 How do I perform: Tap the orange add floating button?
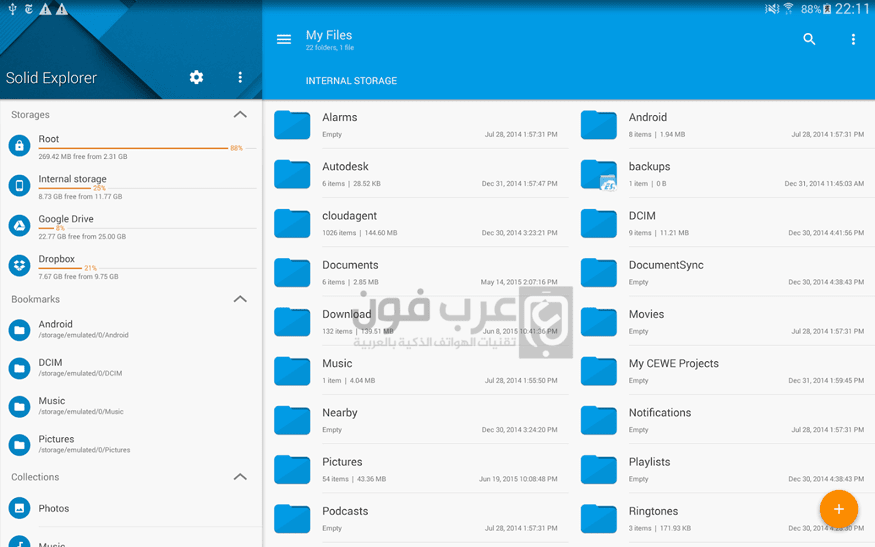(x=838, y=509)
